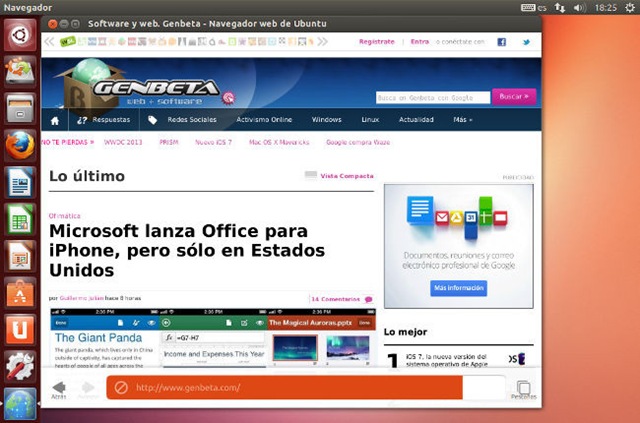This screenshot has width=640, height=423.
Task: Open Ubuntu One from the launcher
Action: coord(20,330)
